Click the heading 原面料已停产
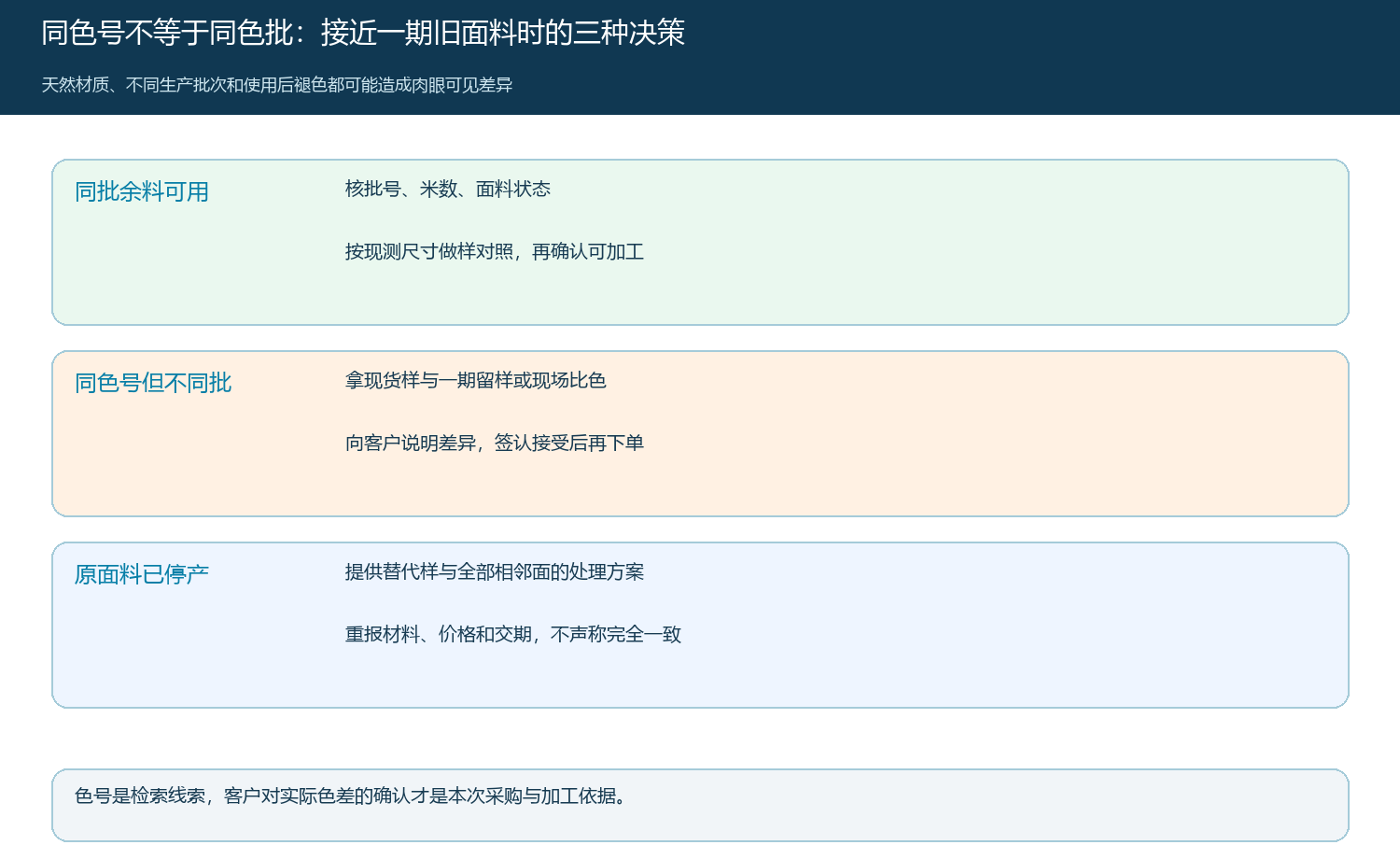The height and width of the screenshot is (859, 1400). tap(142, 574)
